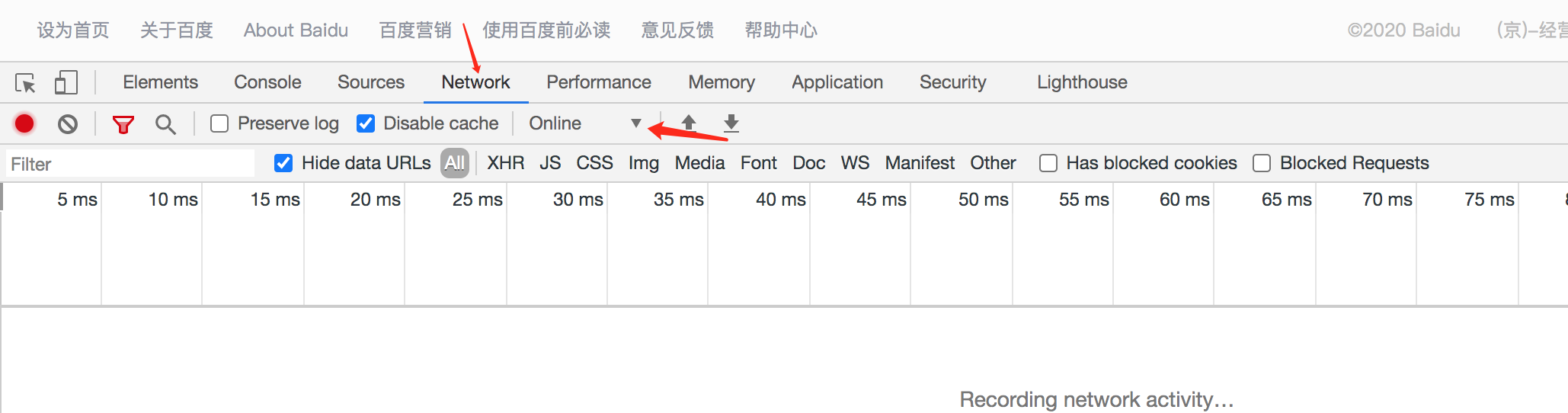Filter requests by XHR type

coord(506,163)
